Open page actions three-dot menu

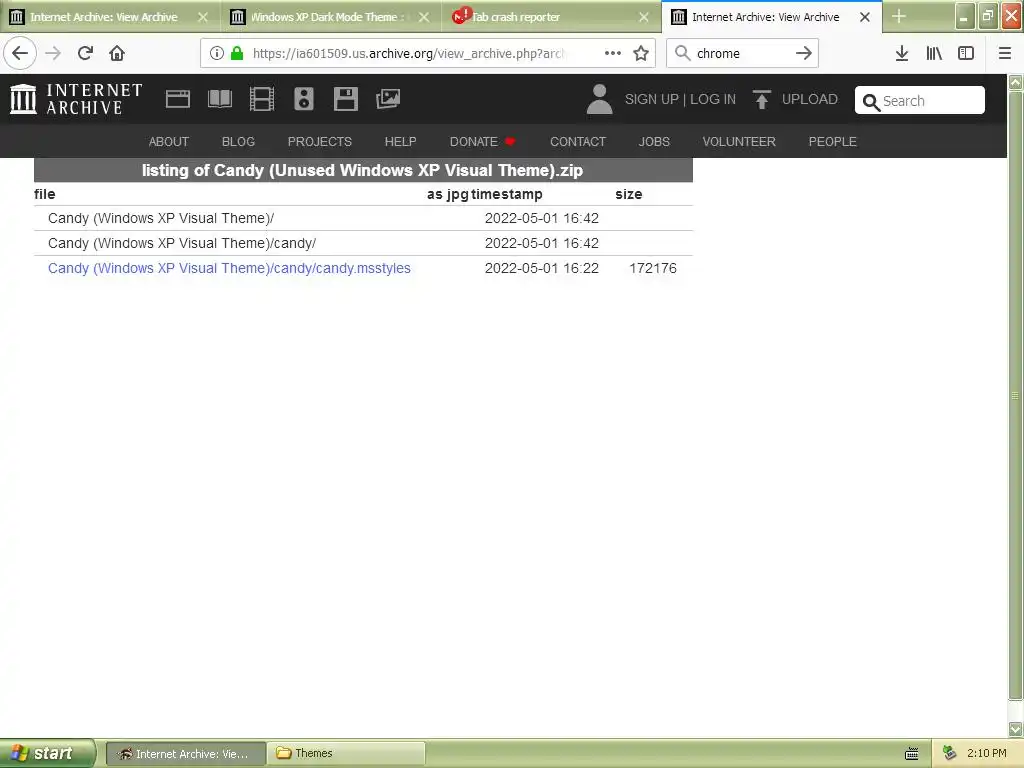coord(613,53)
